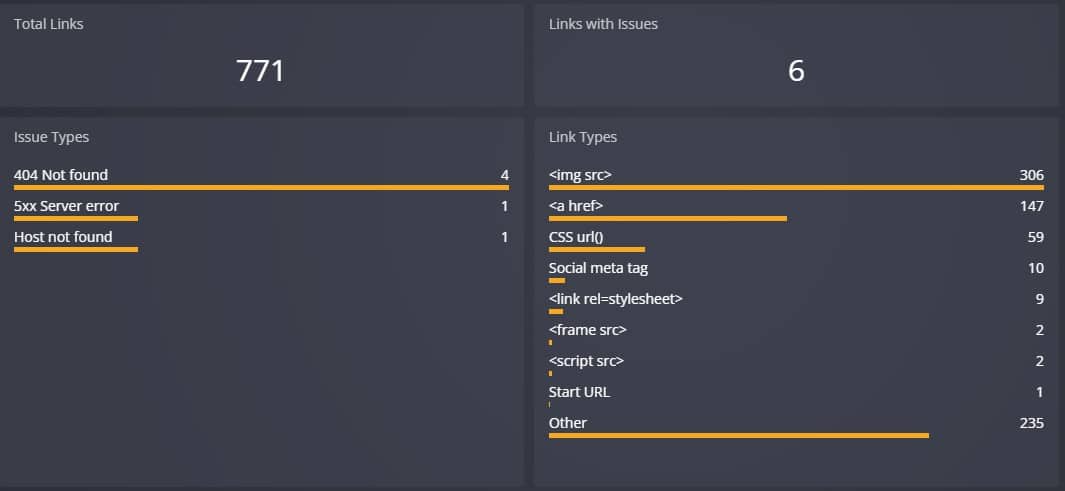This screenshot has width=1065, height=491.
Task: Click the Link Types panel heading
Action: (x=583, y=137)
